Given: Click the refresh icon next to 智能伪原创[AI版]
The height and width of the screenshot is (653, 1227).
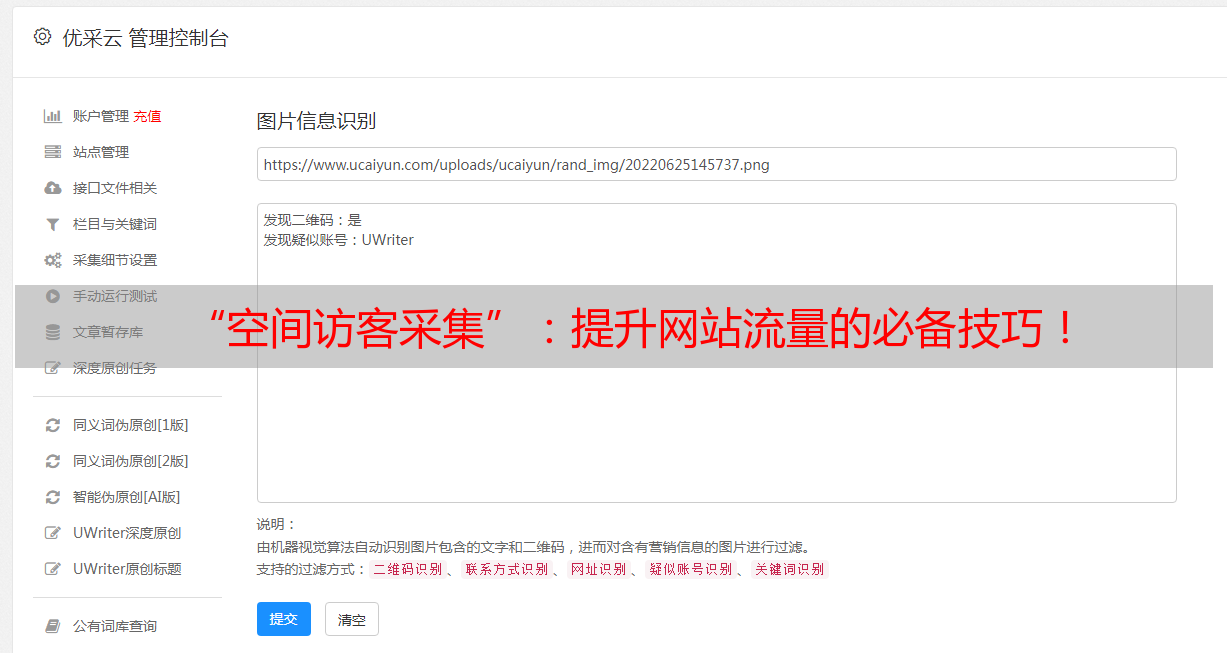Looking at the screenshot, I should (53, 497).
